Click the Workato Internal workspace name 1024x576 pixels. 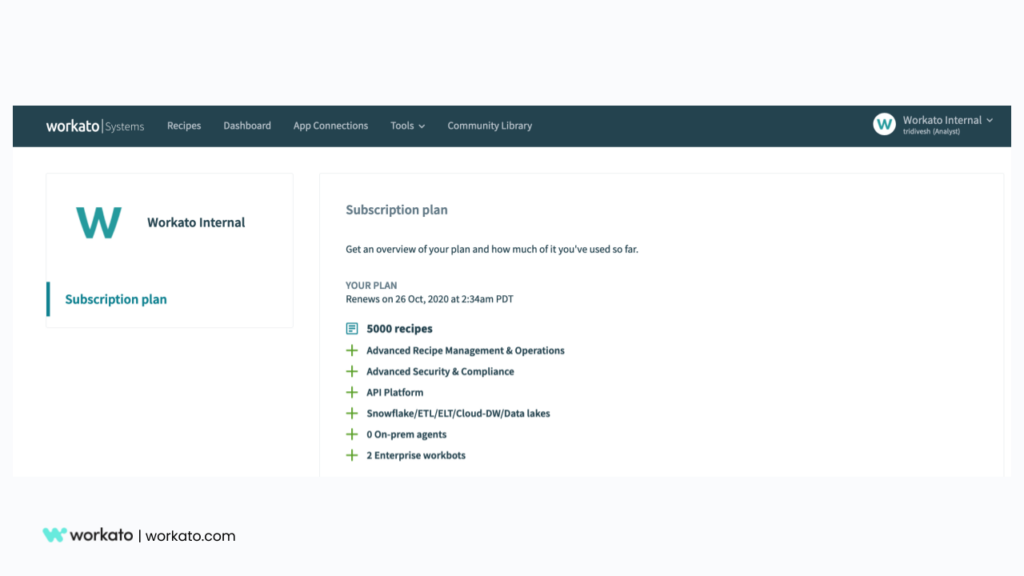[196, 223]
